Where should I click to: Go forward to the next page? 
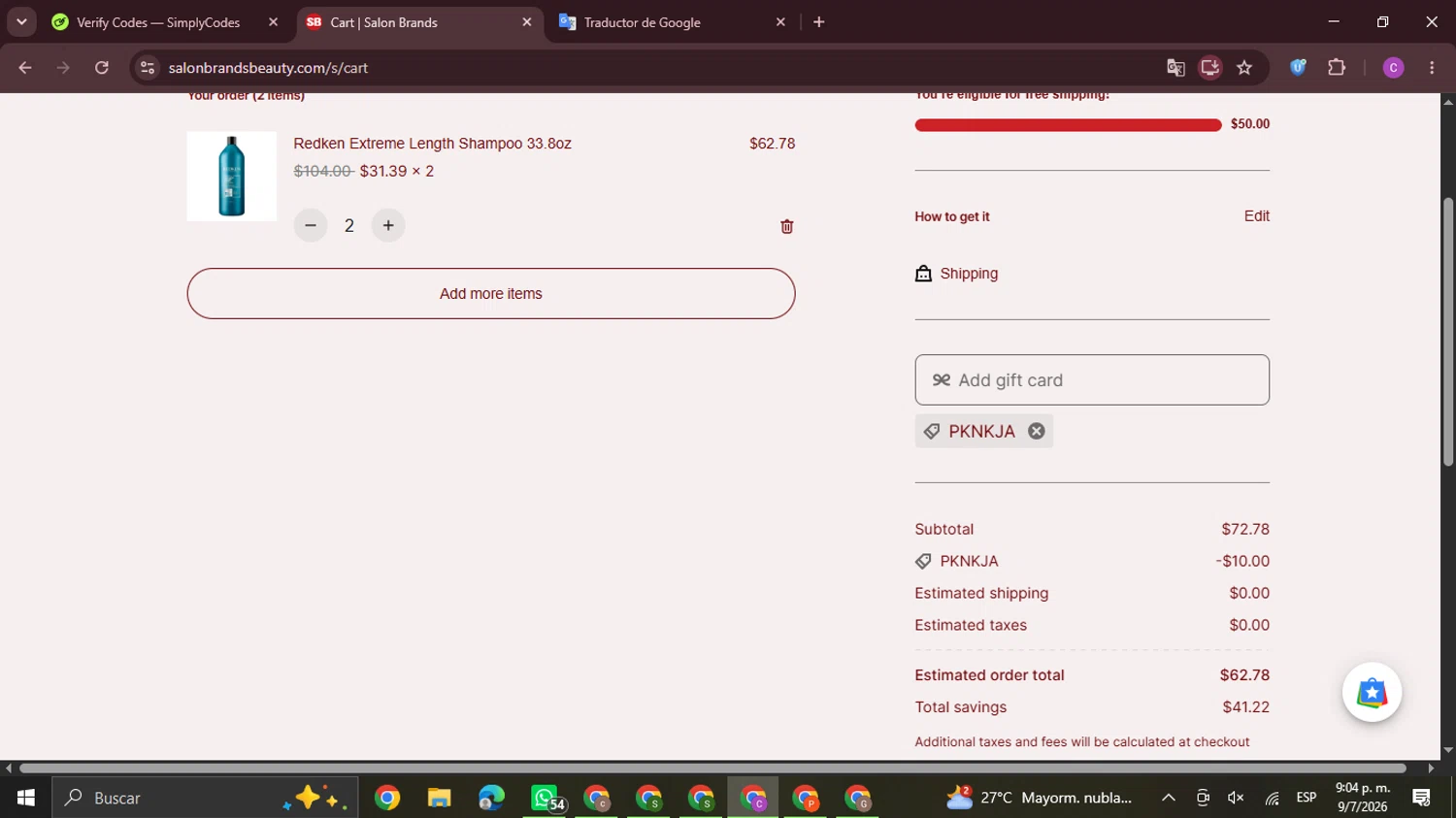click(63, 68)
